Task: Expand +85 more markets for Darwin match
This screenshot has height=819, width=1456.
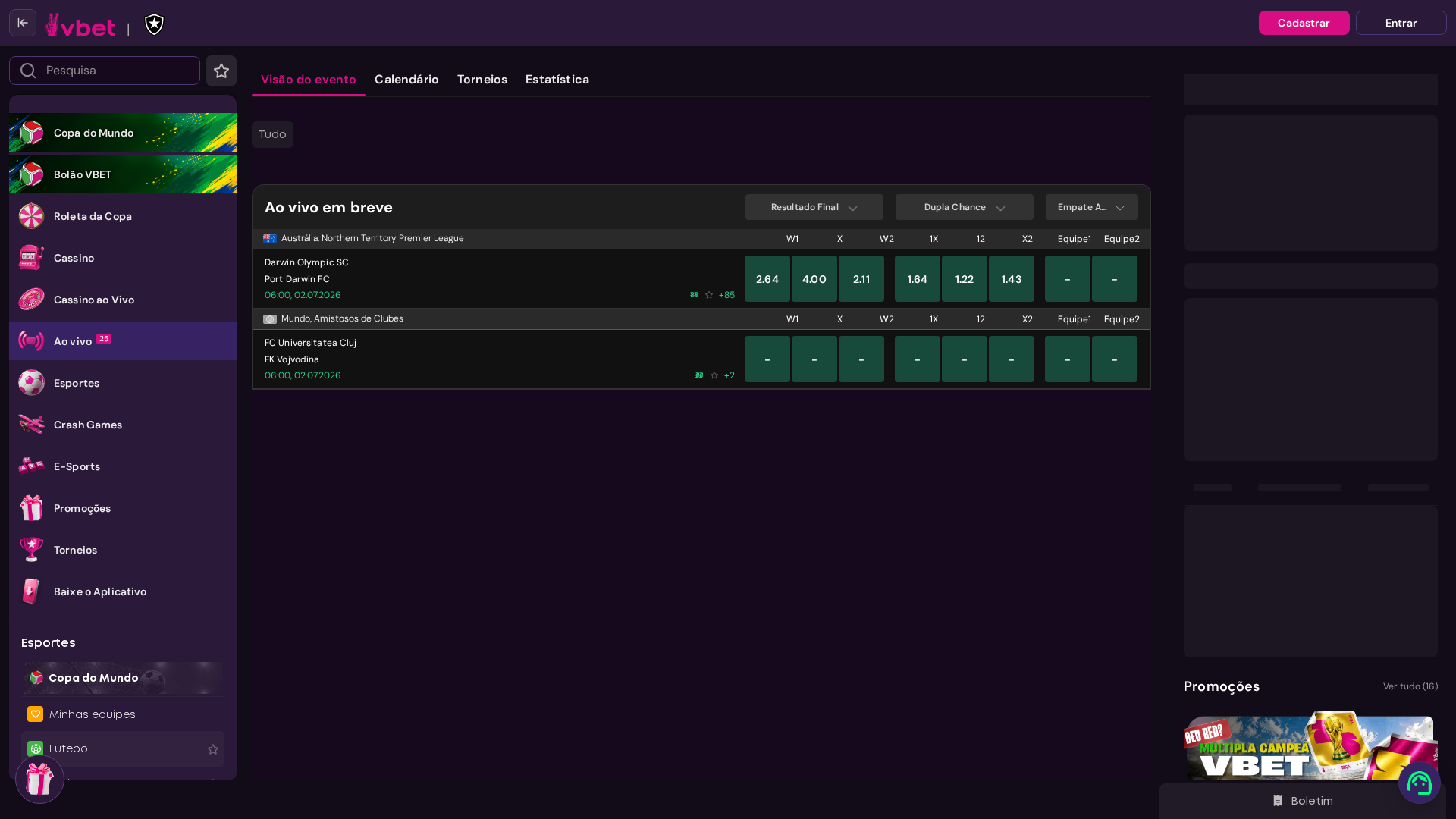Action: (x=726, y=295)
